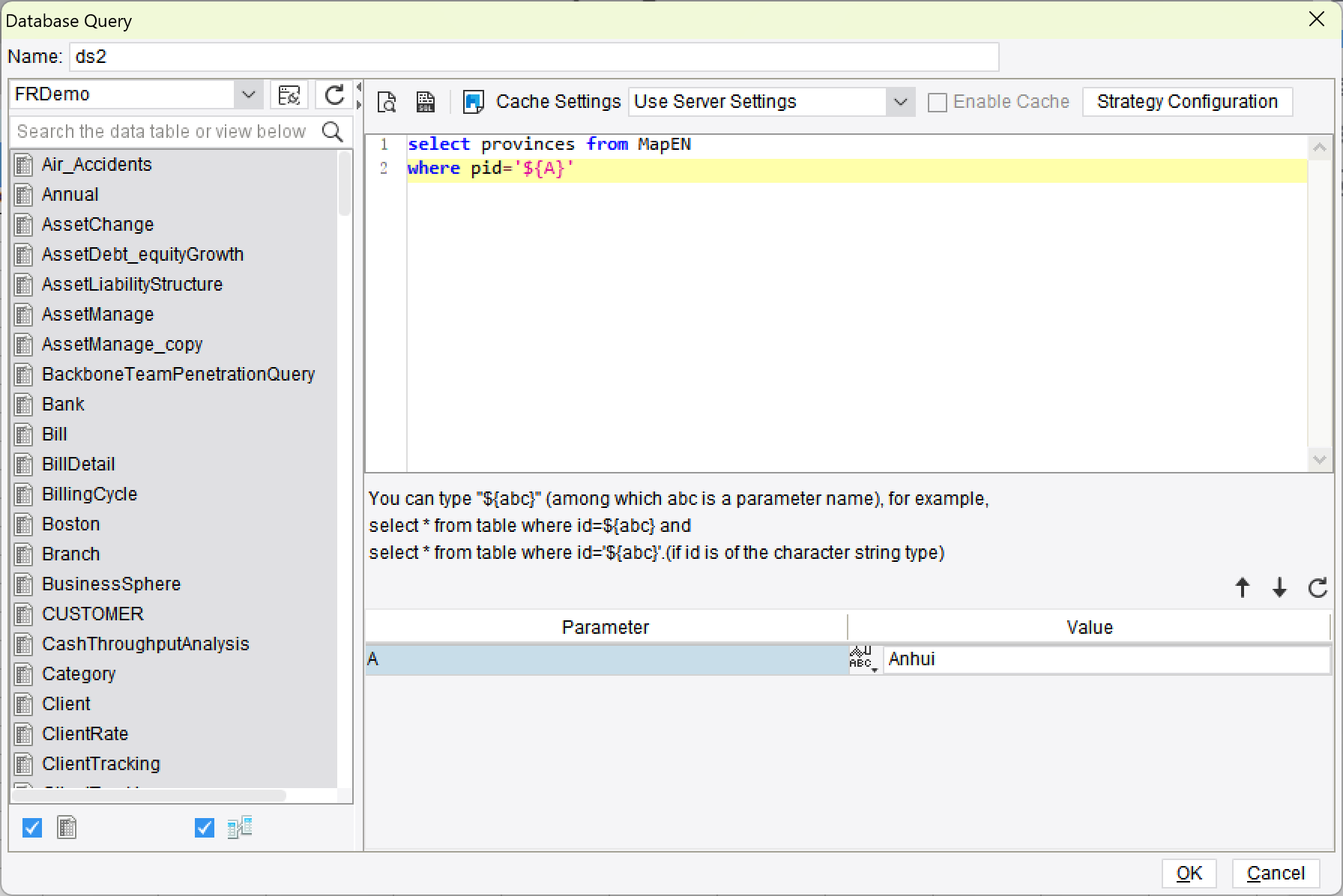This screenshot has height=896, width=1343.
Task: Cancel the Database Query dialog
Action: (x=1276, y=873)
